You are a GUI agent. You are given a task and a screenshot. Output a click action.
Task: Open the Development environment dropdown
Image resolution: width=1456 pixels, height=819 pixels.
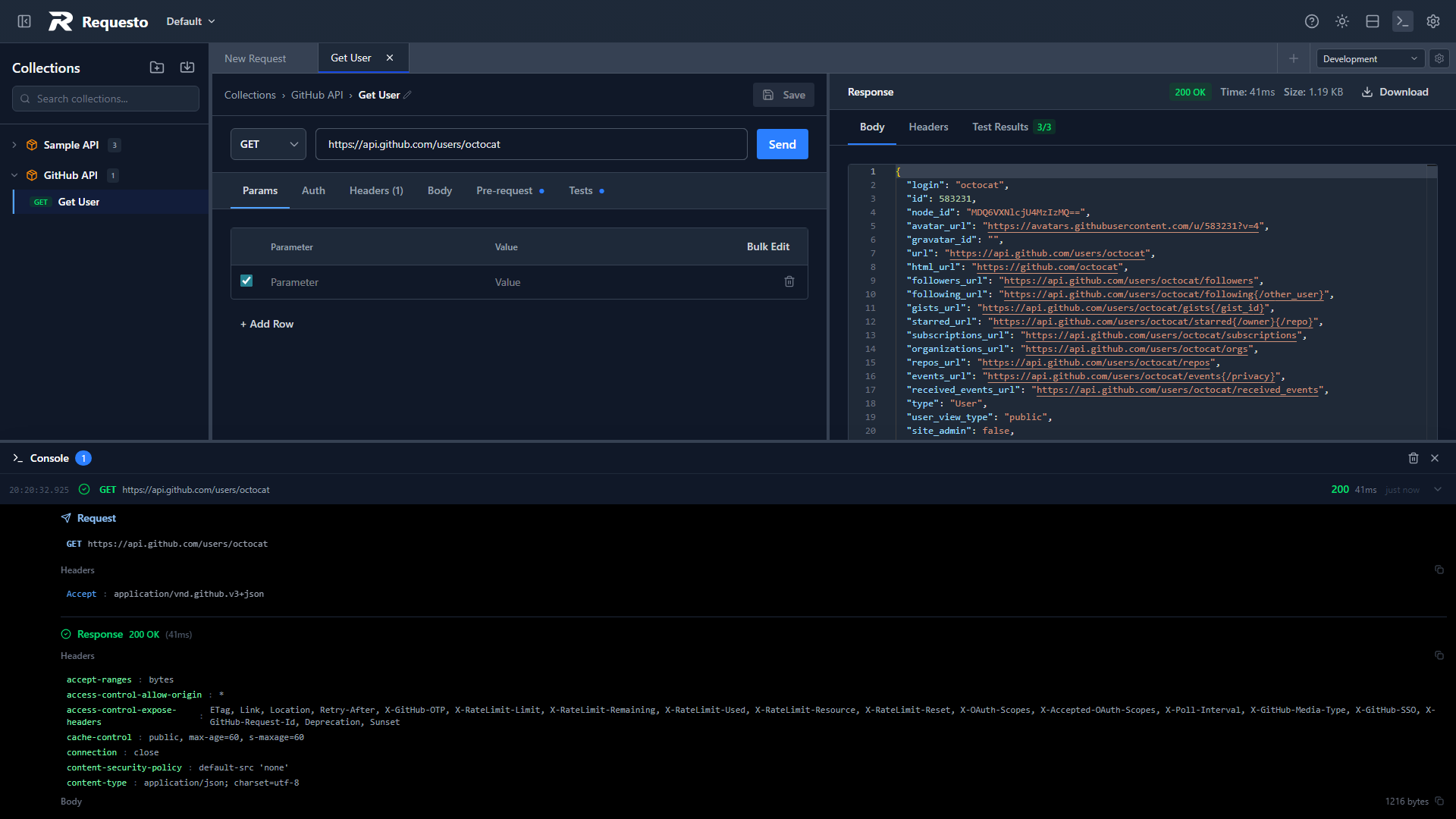point(1370,58)
